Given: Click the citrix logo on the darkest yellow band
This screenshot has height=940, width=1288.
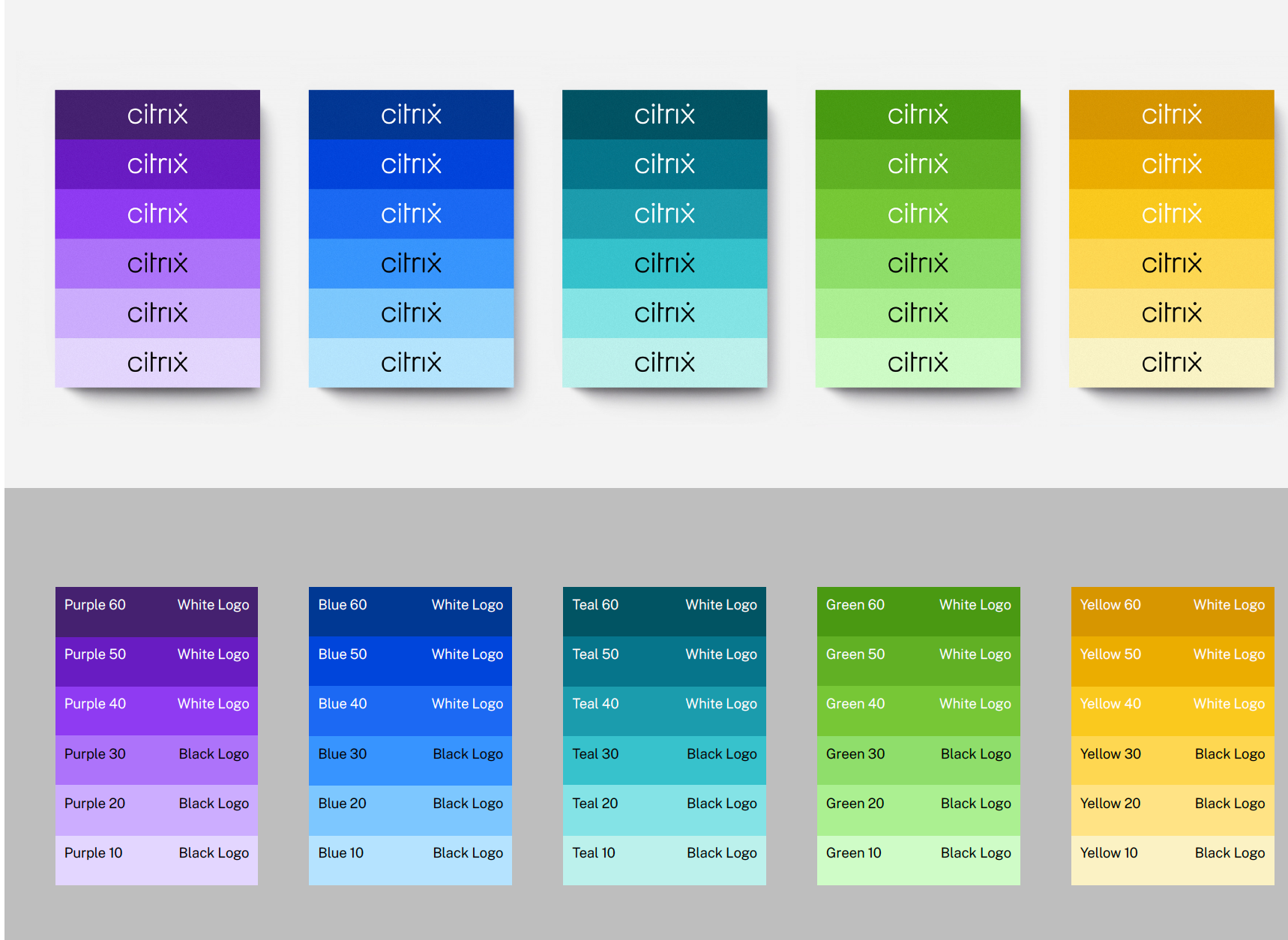Looking at the screenshot, I should (1172, 115).
